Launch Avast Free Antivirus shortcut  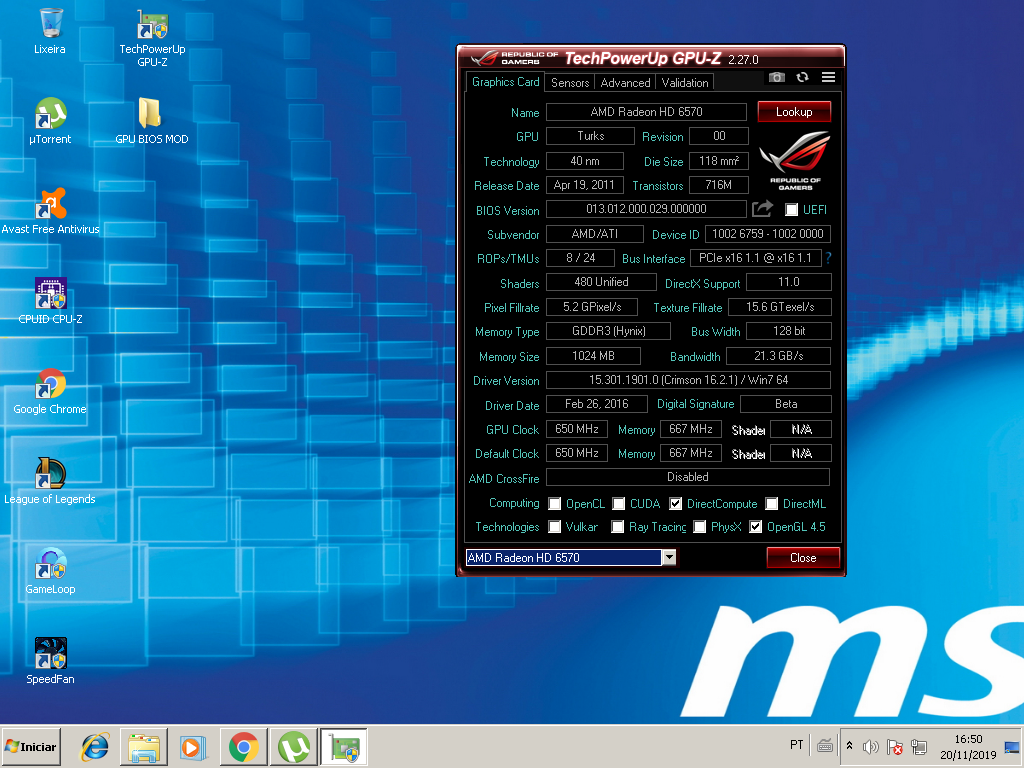coord(50,211)
